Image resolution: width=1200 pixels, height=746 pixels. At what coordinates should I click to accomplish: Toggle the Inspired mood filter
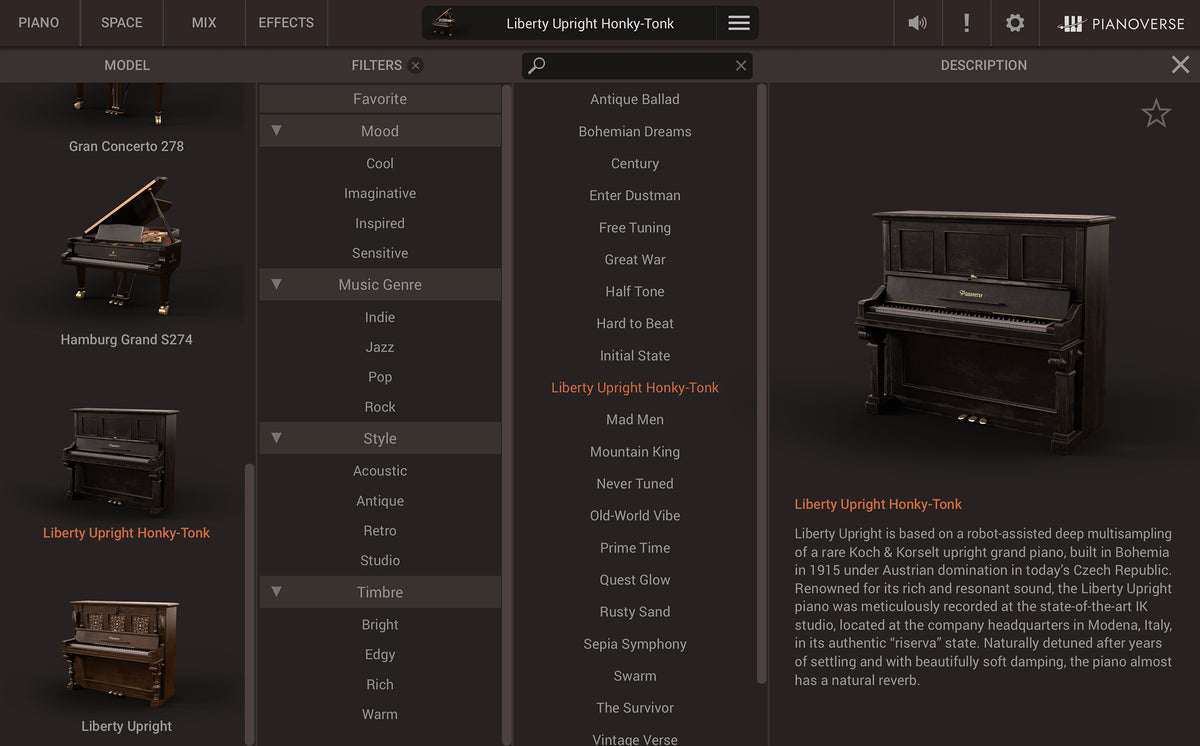pos(380,223)
